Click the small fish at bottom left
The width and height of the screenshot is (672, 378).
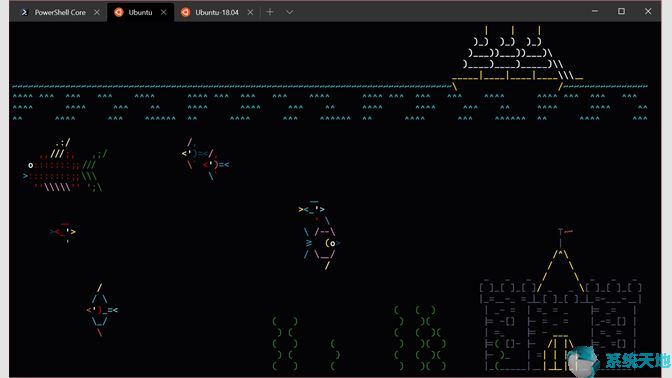[102, 309]
